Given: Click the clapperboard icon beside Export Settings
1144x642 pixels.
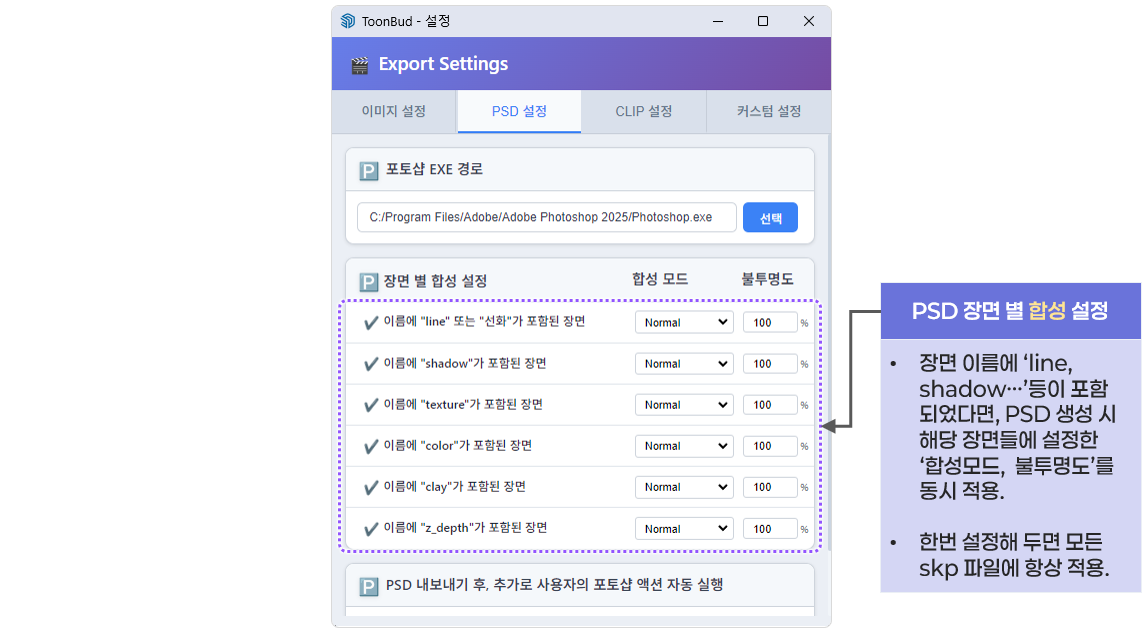Looking at the screenshot, I should click(x=357, y=63).
